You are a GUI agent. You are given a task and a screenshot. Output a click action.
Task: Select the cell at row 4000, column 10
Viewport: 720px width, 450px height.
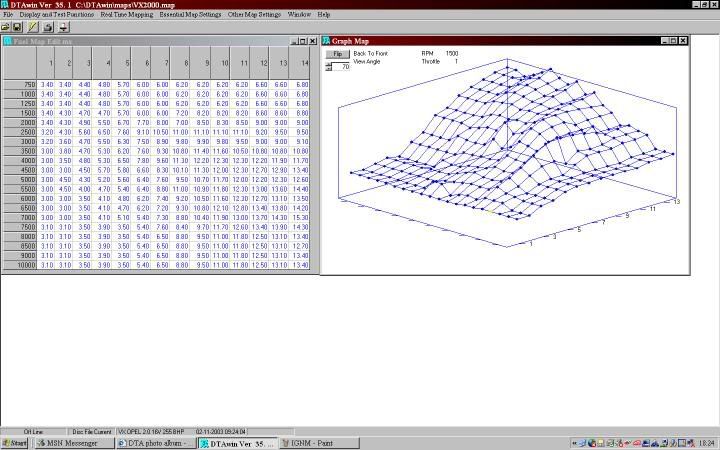[x=220, y=161]
